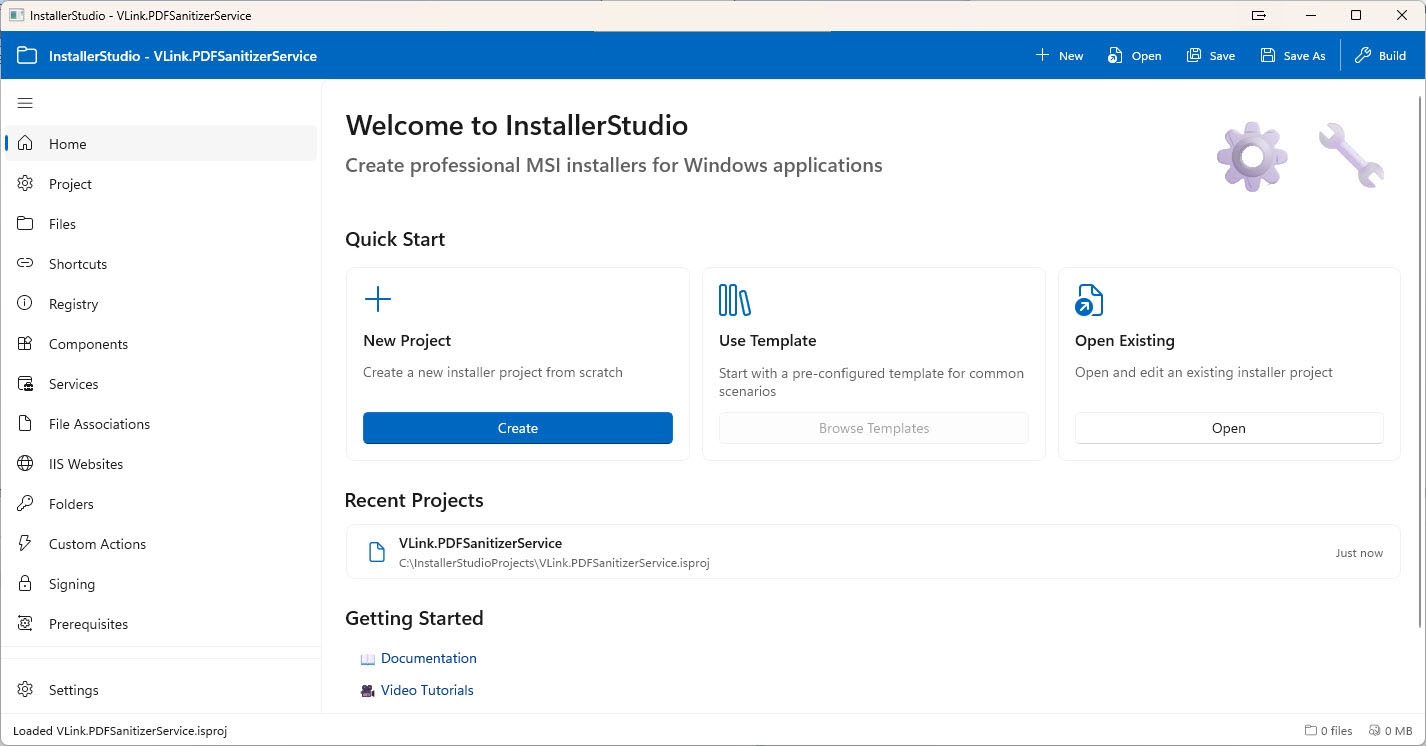Select the Components section

(x=88, y=343)
